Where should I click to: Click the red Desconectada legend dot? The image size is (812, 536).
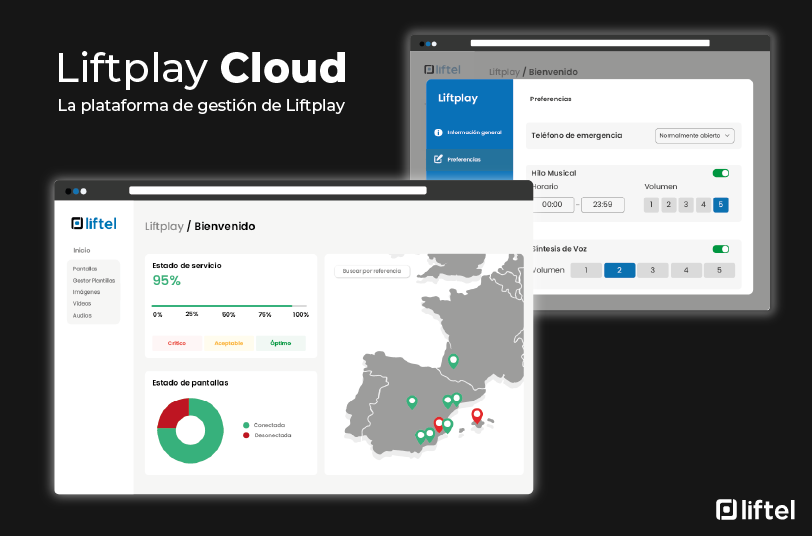pos(246,435)
